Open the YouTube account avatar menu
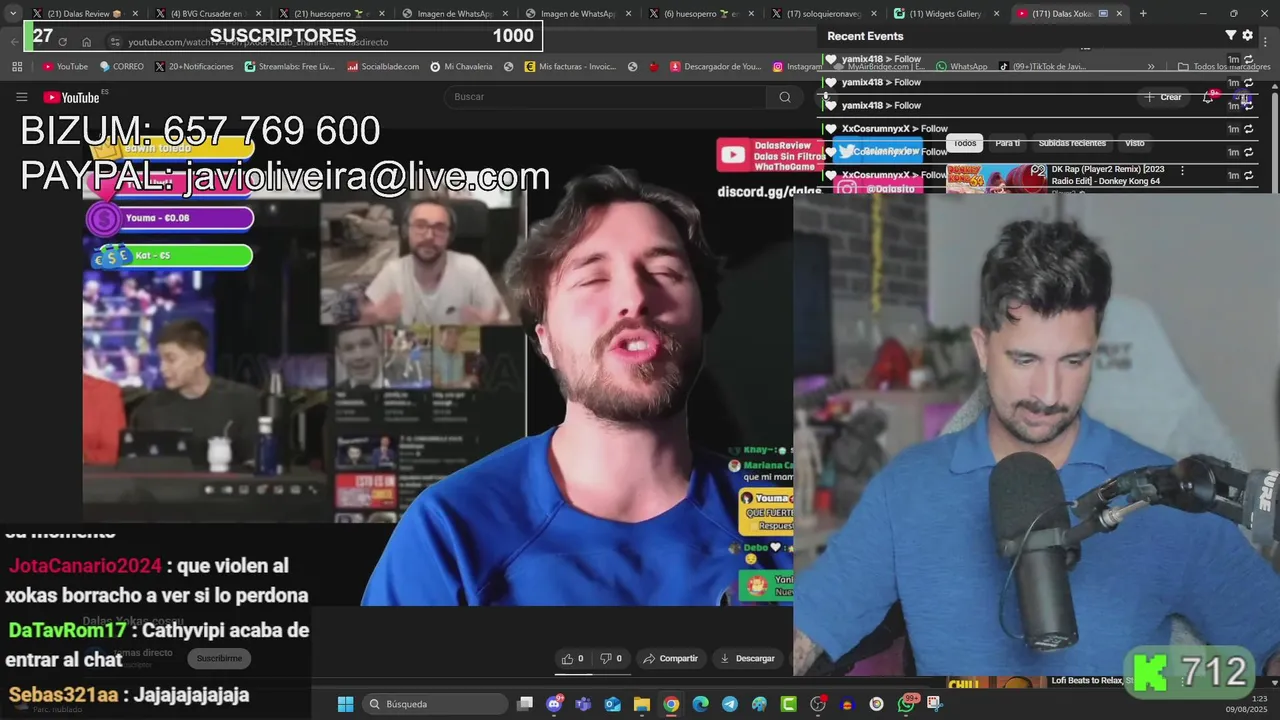The image size is (1280, 720). pyautogui.click(x=1243, y=97)
